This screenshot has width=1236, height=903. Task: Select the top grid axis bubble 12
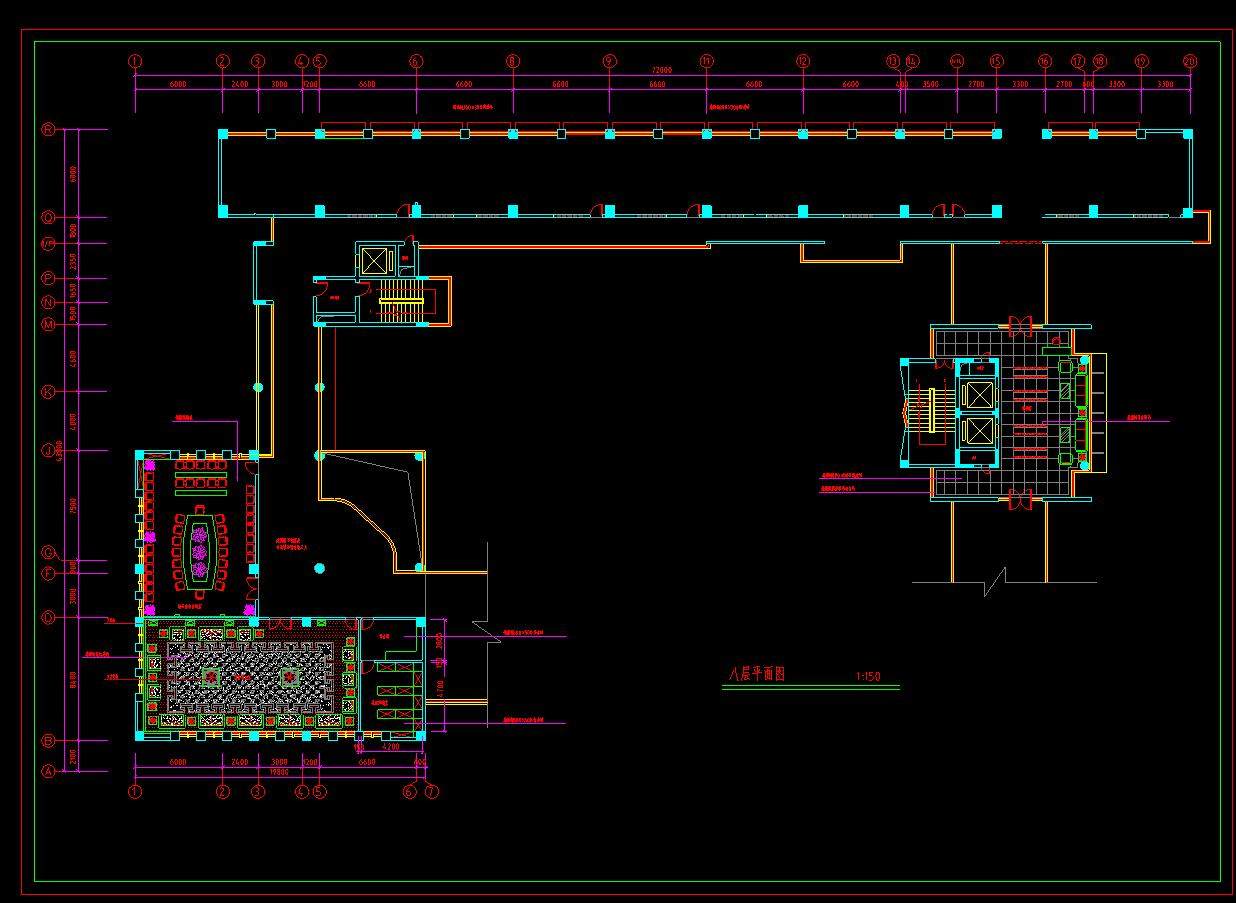[802, 61]
